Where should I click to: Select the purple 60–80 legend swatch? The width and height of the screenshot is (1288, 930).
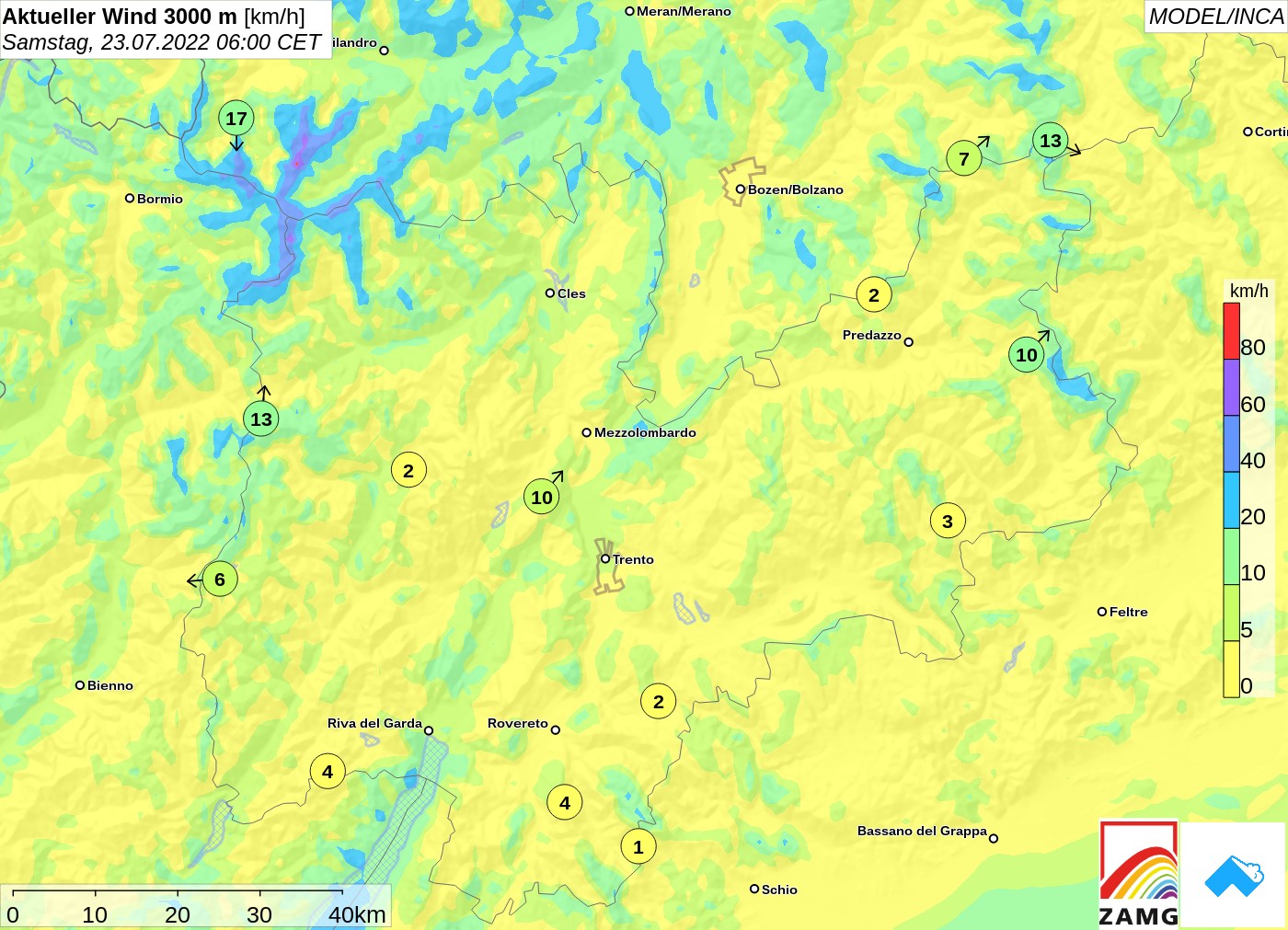tap(1231, 387)
